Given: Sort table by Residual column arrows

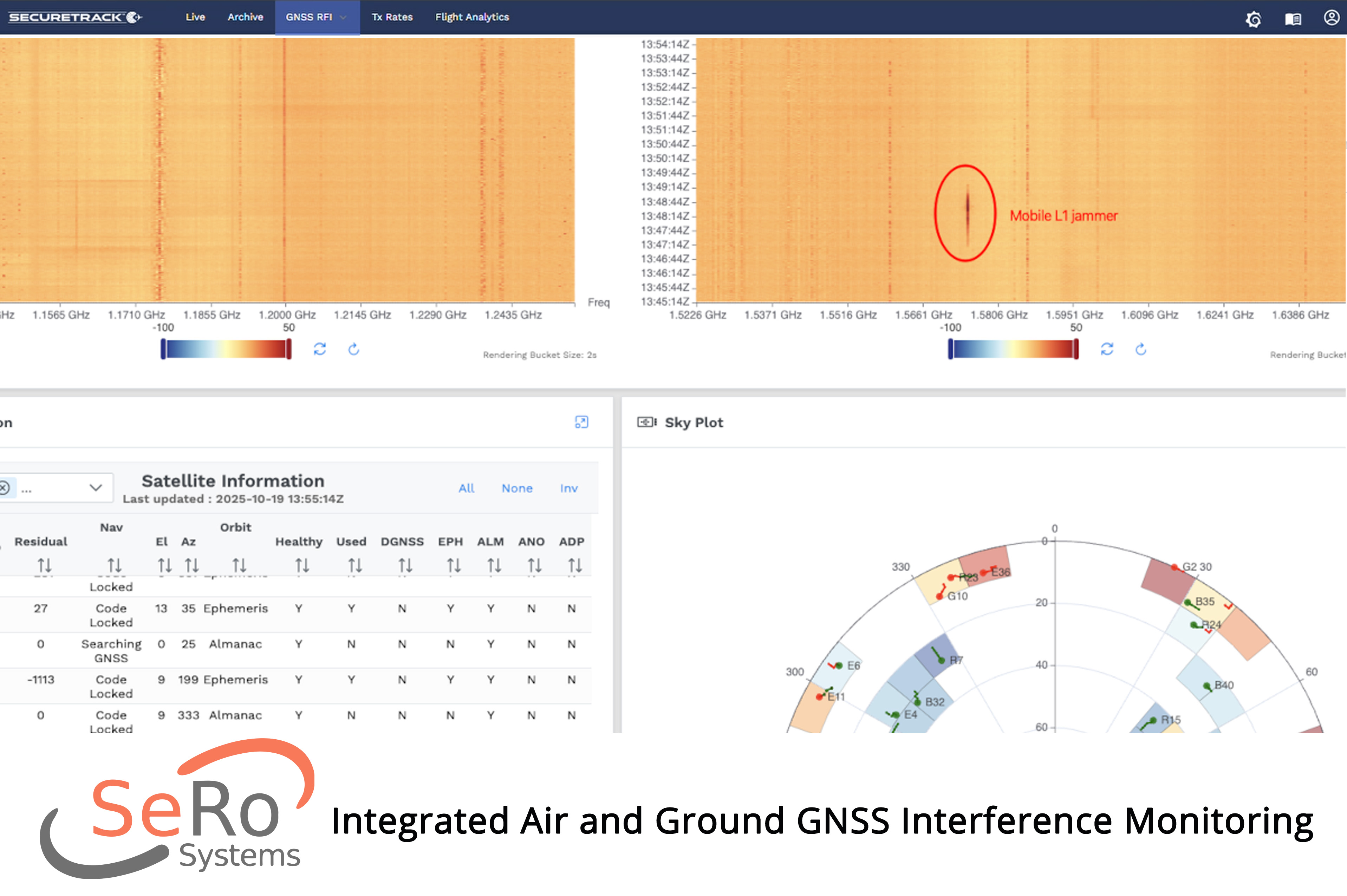Looking at the screenshot, I should click(x=45, y=565).
